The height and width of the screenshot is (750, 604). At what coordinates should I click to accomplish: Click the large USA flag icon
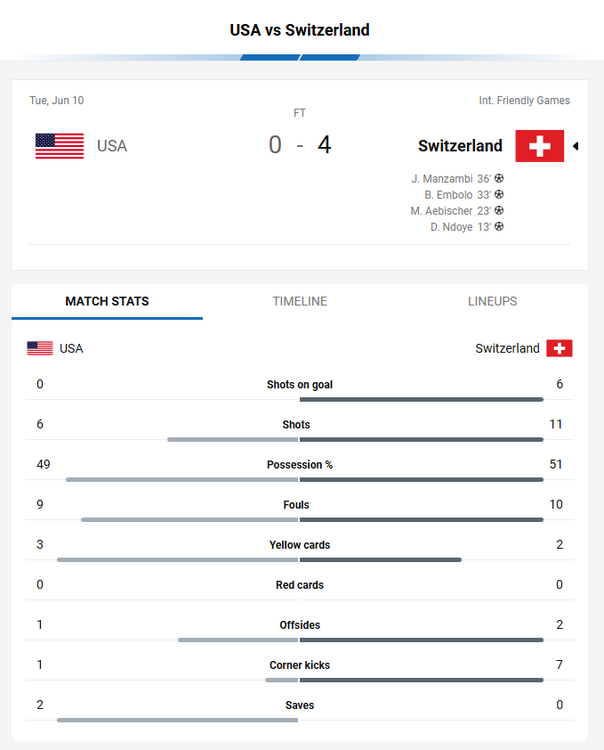[x=60, y=146]
